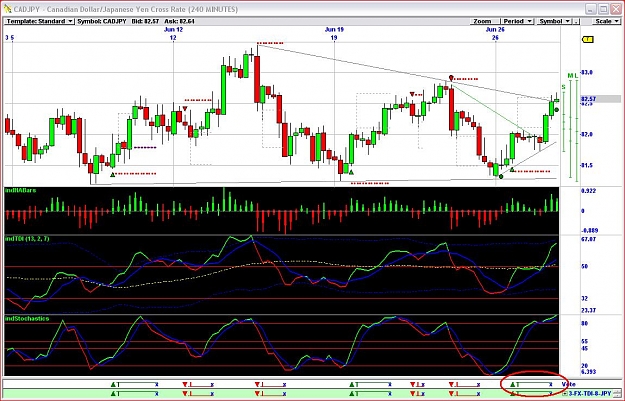The image size is (625, 401).
Task: Click the red pin marker at the Jun 26 swing high
Action: [x=451, y=78]
